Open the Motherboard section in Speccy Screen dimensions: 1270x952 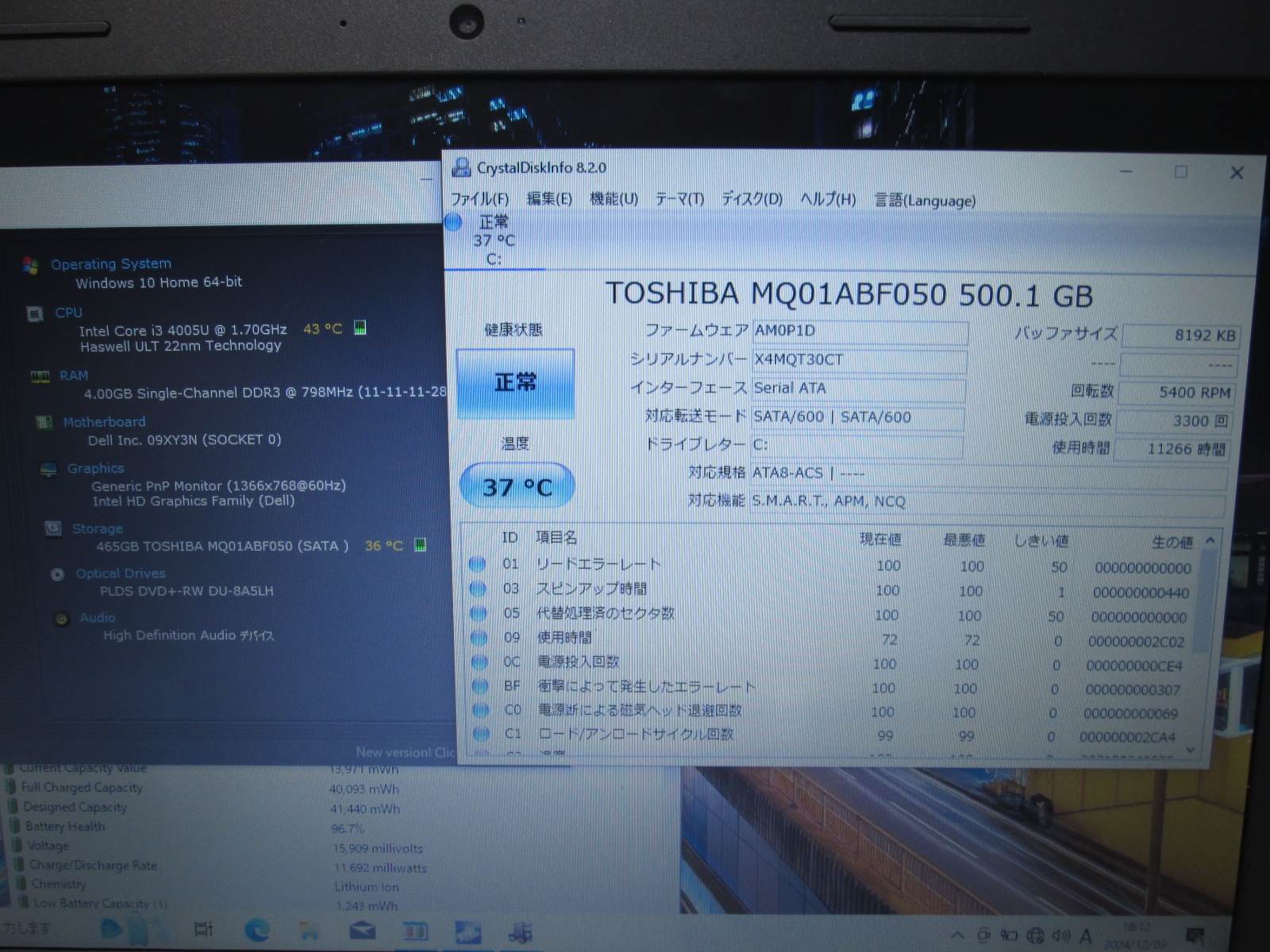tap(104, 422)
